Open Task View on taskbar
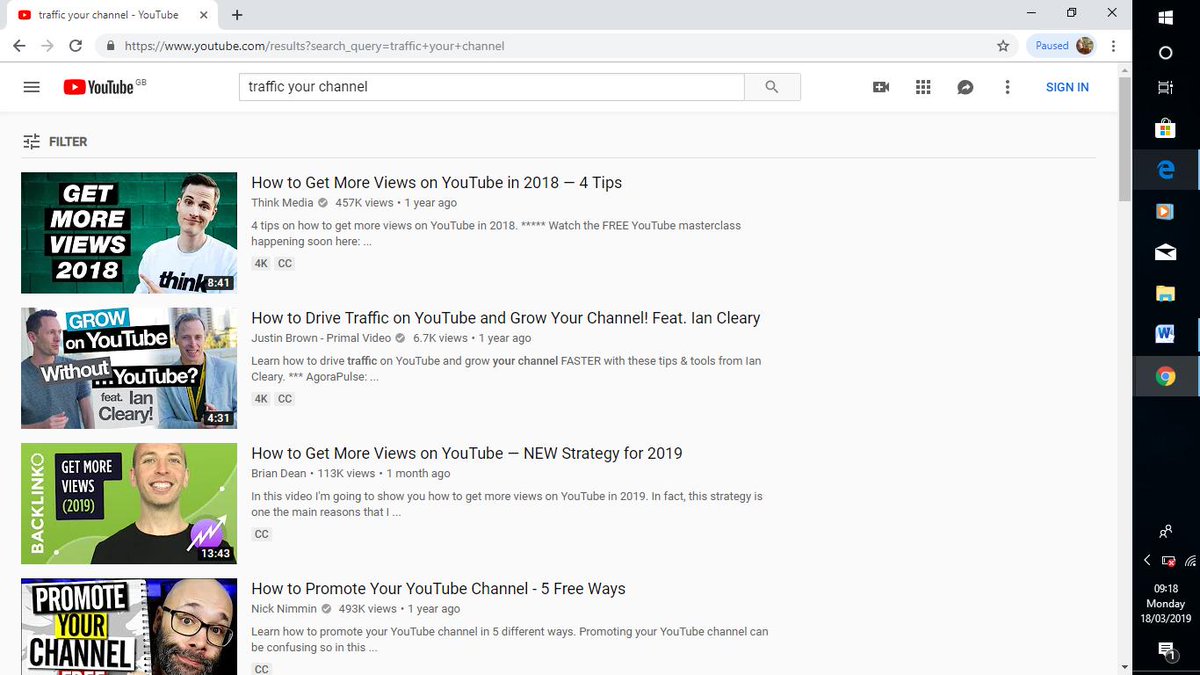This screenshot has width=1200, height=675. pos(1165,88)
